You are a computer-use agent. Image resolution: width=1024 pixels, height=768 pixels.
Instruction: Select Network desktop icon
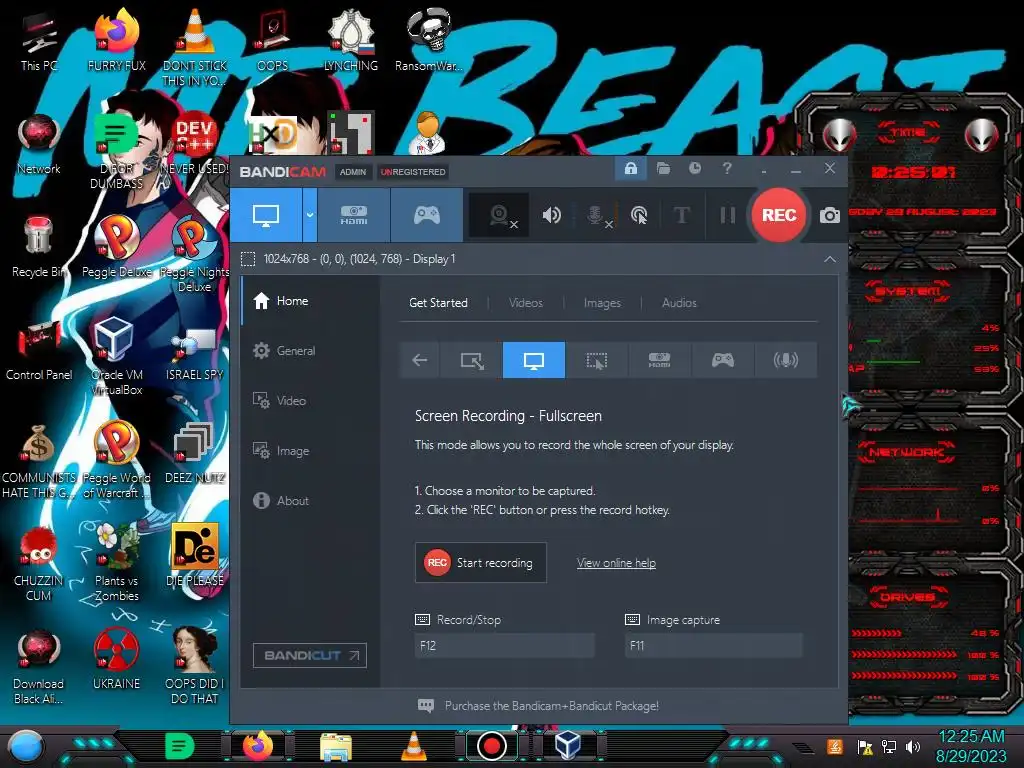click(39, 145)
